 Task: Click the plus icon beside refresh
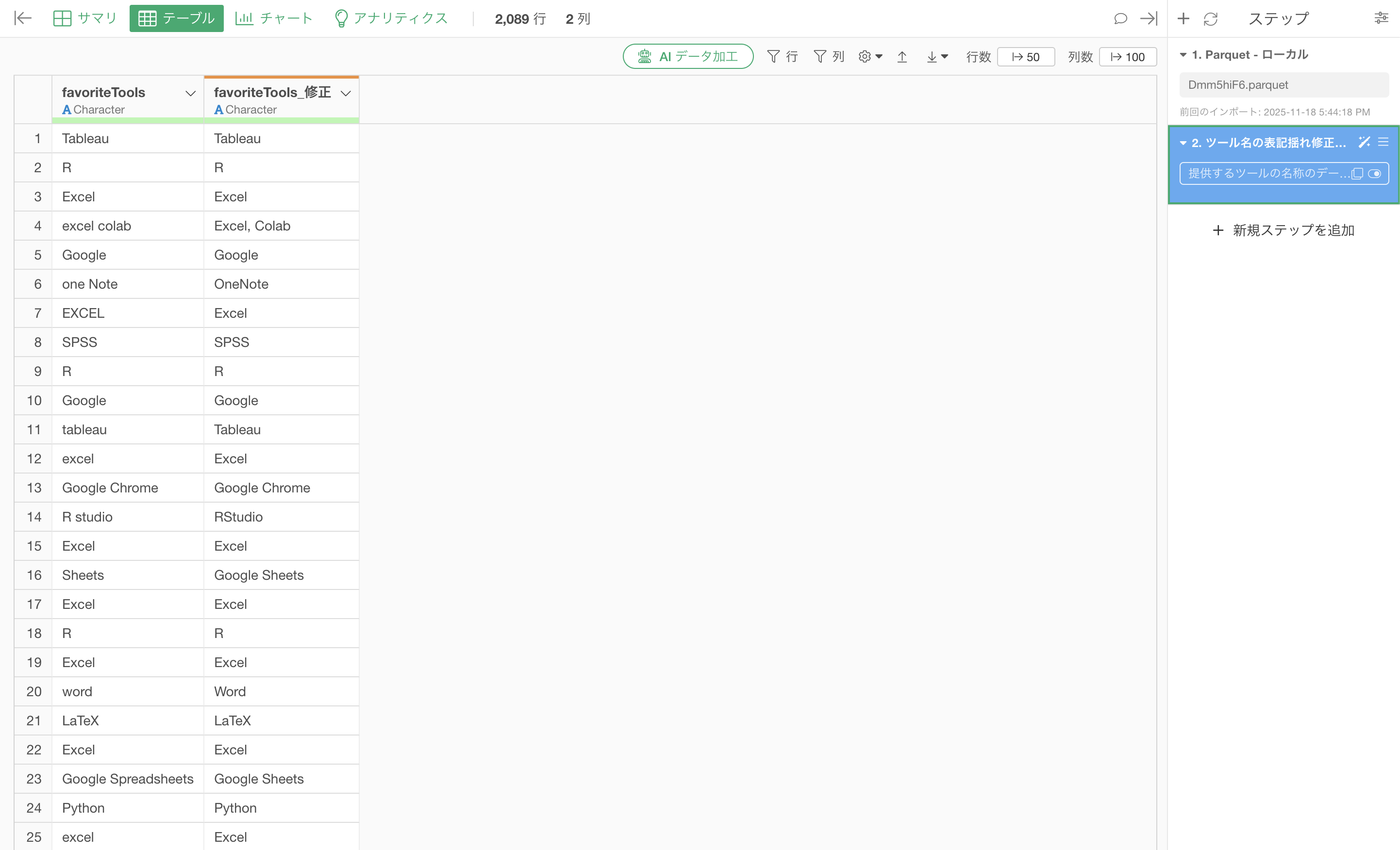[x=1183, y=19]
